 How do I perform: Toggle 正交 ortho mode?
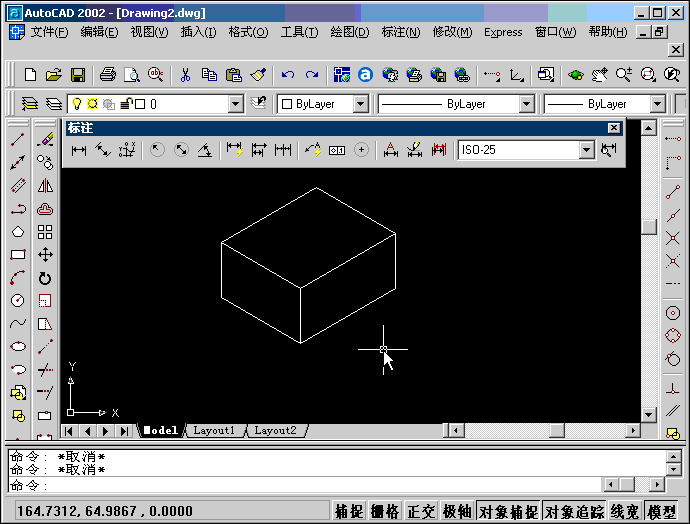[421, 512]
